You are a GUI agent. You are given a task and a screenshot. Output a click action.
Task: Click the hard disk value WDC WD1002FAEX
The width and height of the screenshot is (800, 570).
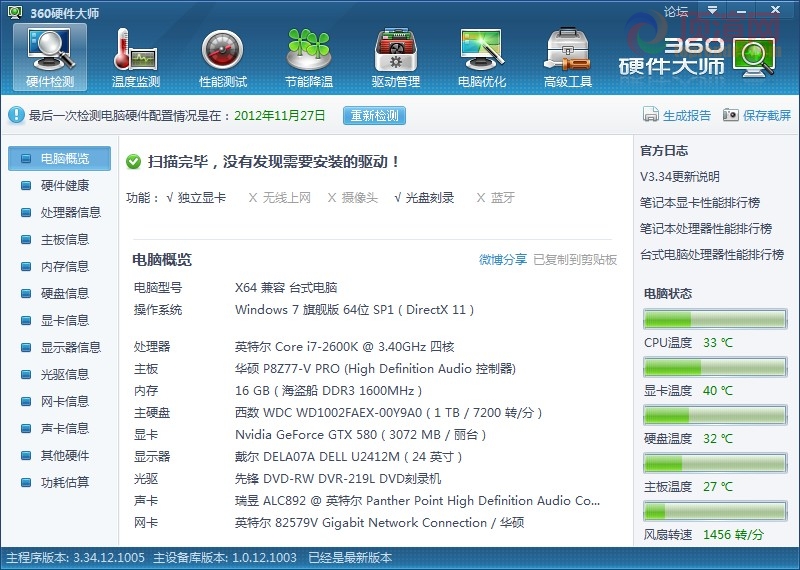(388, 413)
